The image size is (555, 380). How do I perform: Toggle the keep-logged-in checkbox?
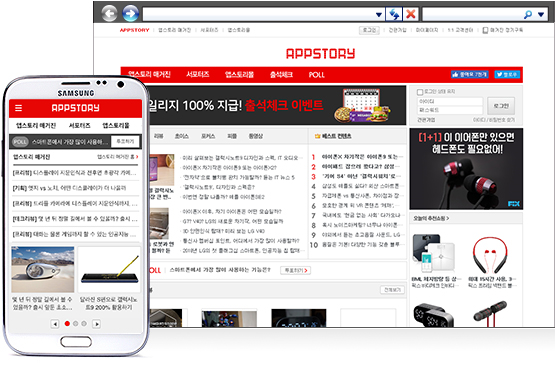(x=420, y=92)
